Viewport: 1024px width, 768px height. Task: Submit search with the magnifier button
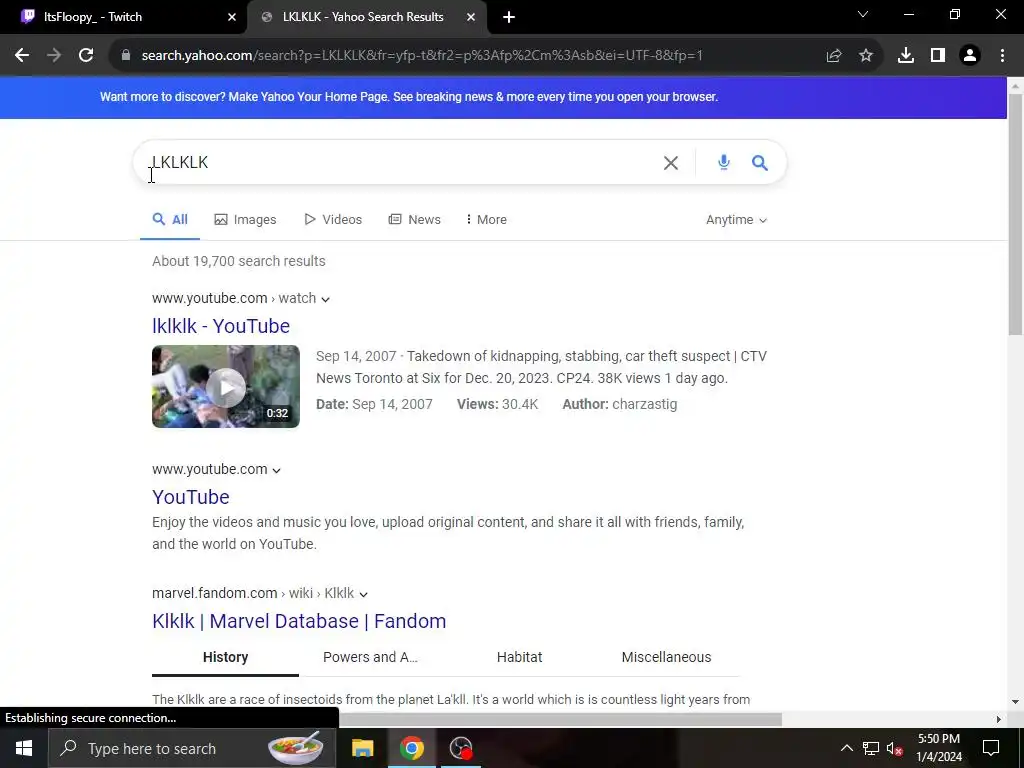[760, 163]
